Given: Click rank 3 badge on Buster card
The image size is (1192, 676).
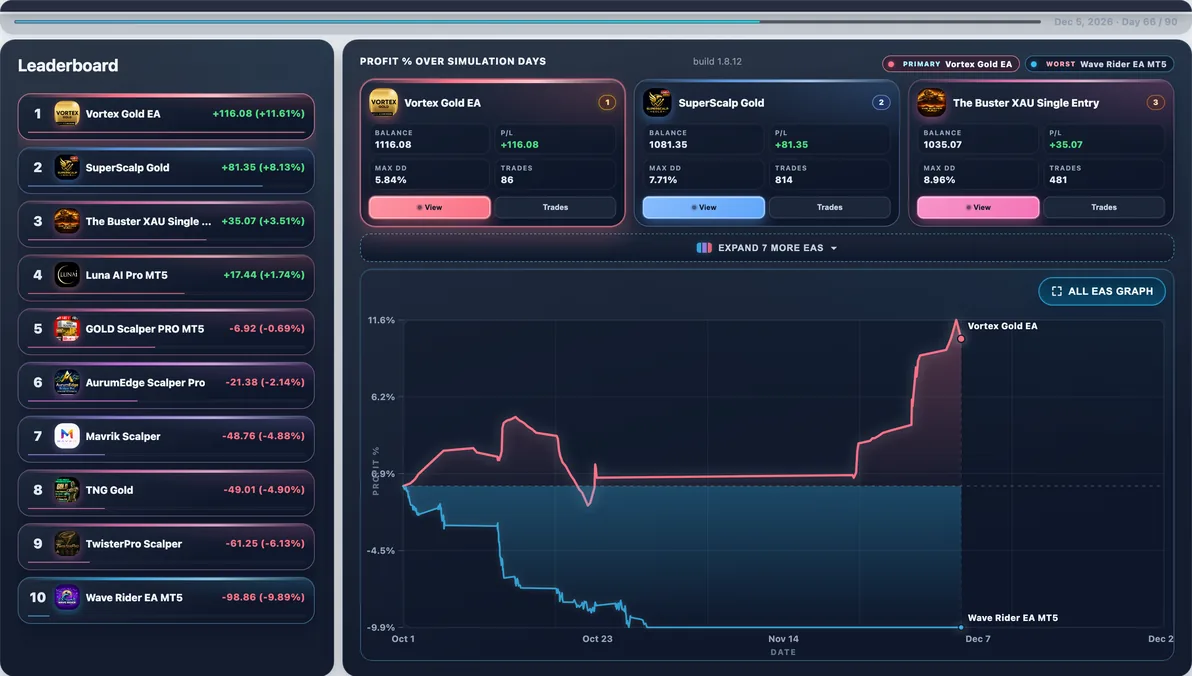Looking at the screenshot, I should click(x=1156, y=103).
